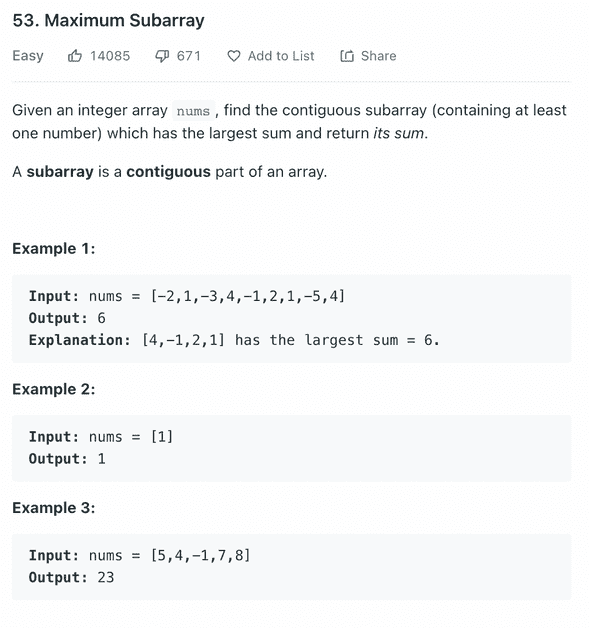This screenshot has width=590, height=628.
Task: Click the bold word subarray in definition
Action: click(x=60, y=172)
